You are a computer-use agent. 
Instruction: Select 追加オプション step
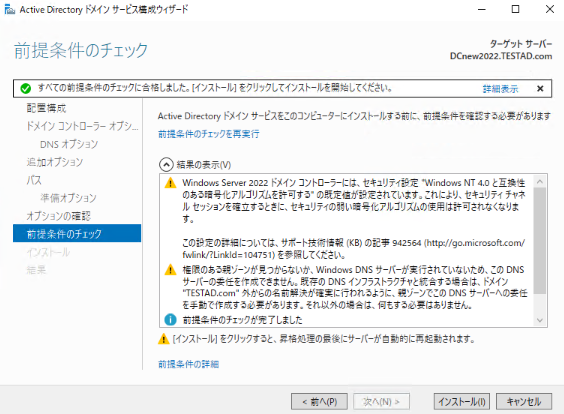(x=55, y=162)
